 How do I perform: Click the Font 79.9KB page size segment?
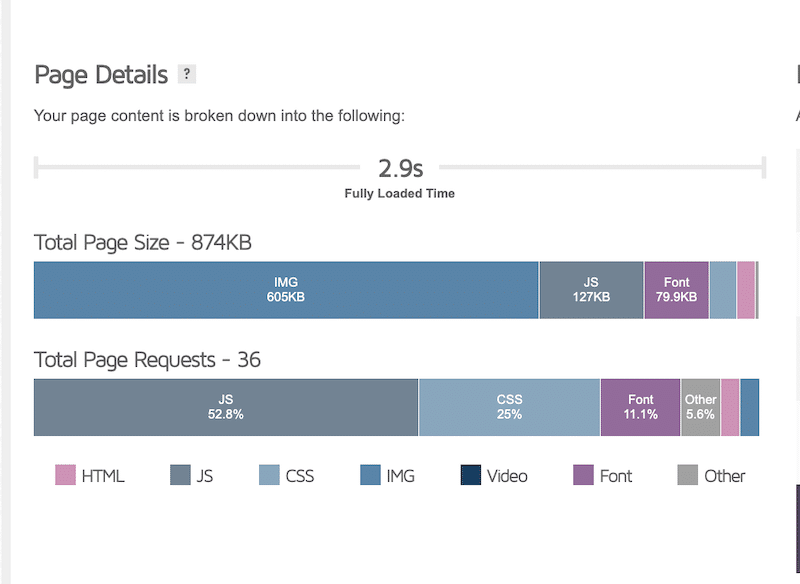[676, 290]
